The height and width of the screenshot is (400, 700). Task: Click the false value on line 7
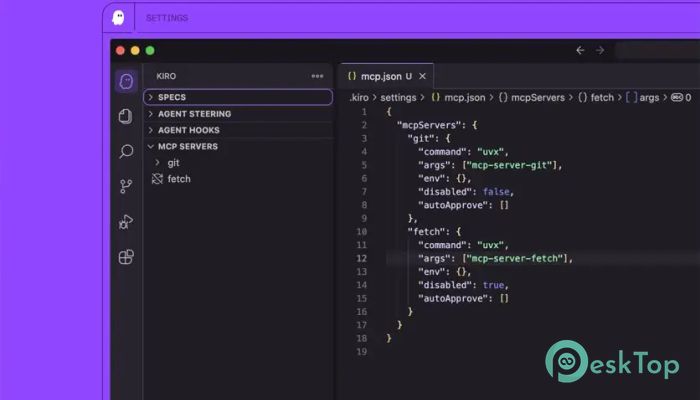coord(496,192)
